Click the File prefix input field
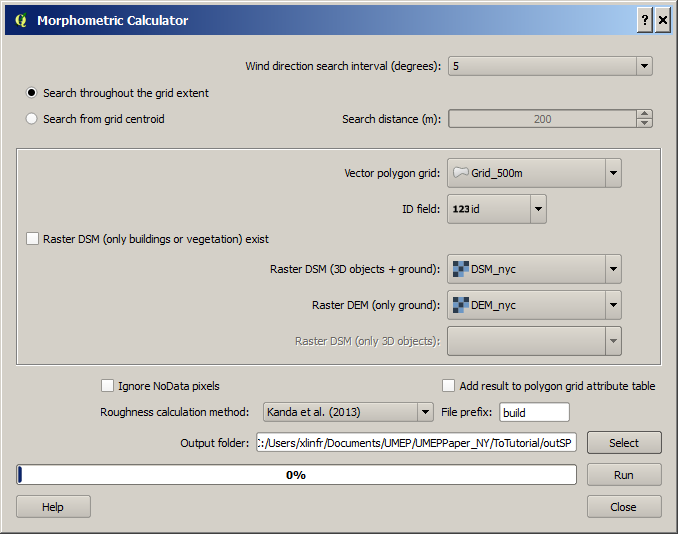678x534 pixels. point(534,412)
